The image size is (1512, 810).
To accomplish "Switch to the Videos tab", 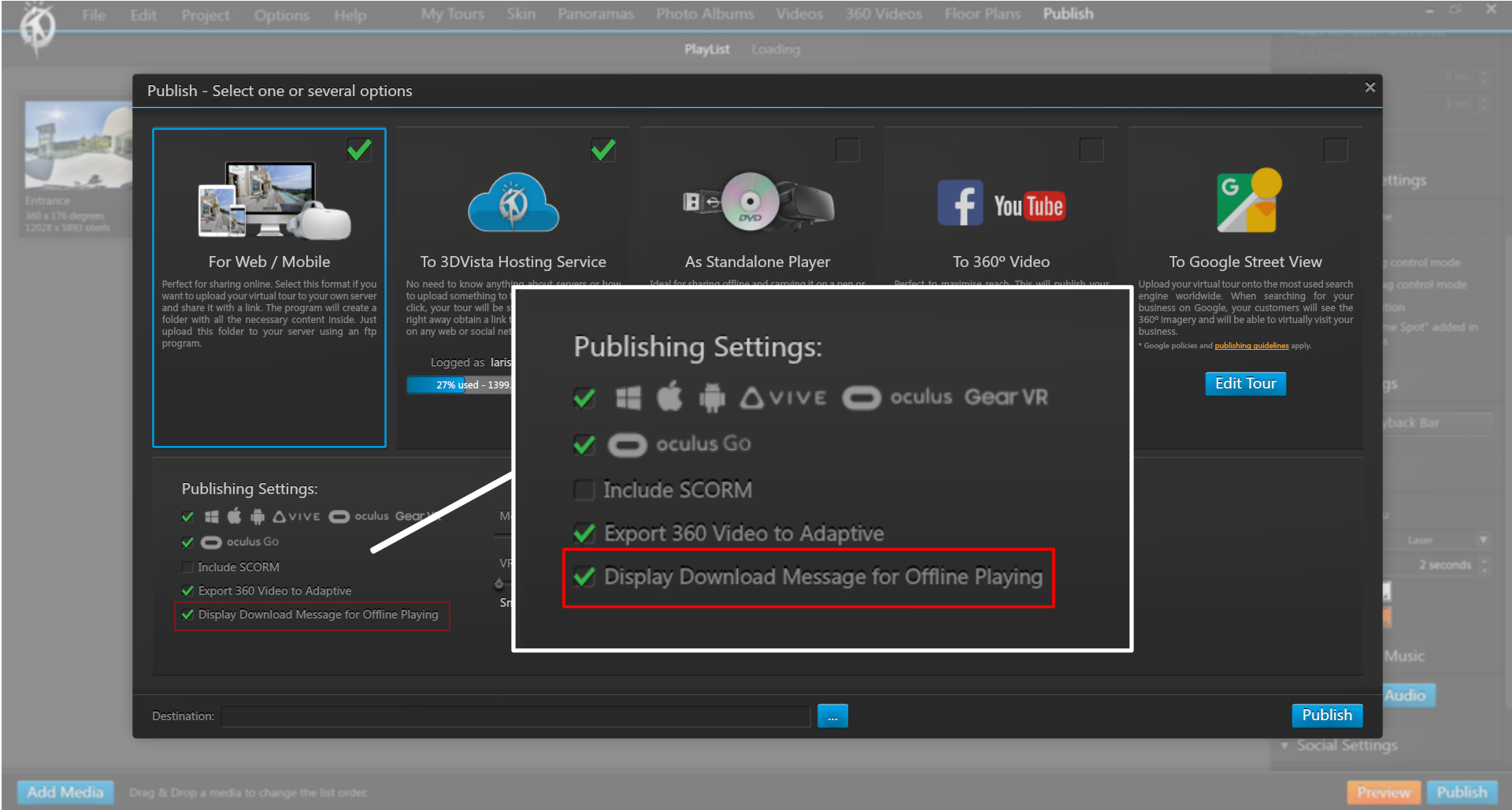I will [x=799, y=14].
